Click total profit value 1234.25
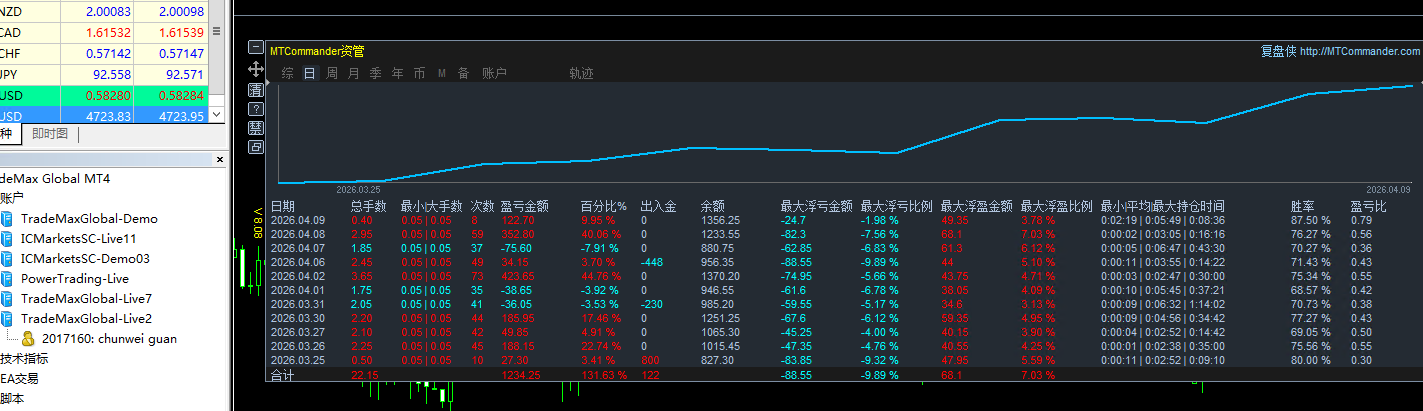The height and width of the screenshot is (411, 1423). [520, 375]
